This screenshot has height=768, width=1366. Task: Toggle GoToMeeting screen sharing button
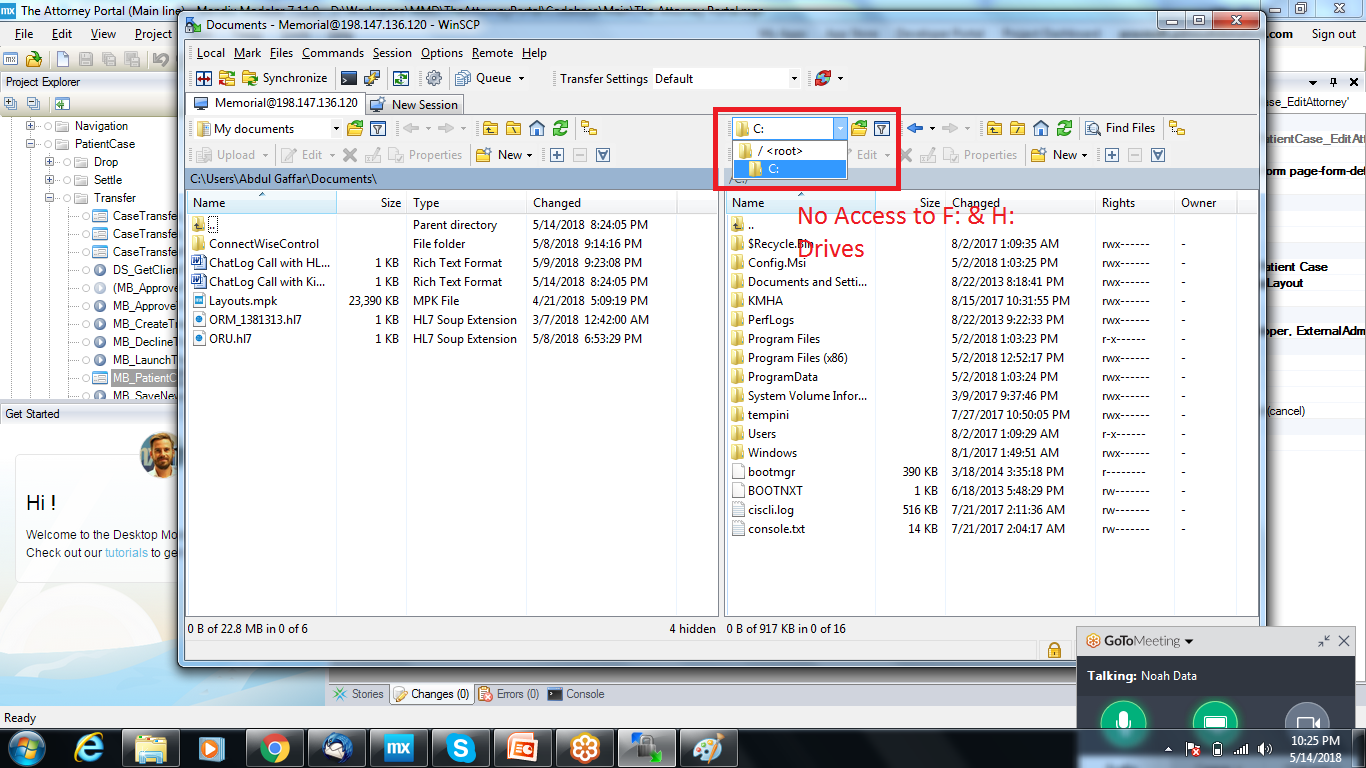pyautogui.click(x=1215, y=722)
